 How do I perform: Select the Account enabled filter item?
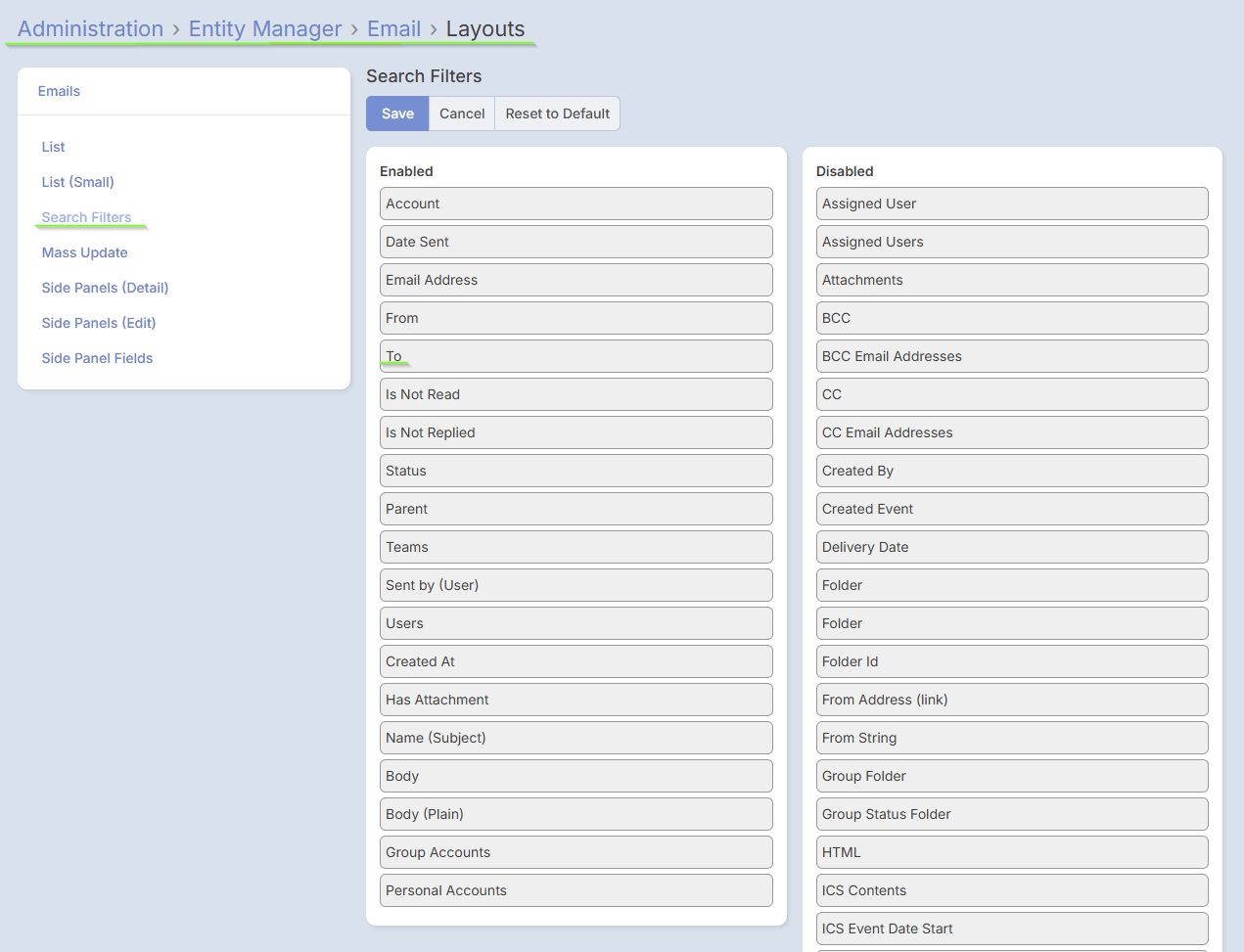(x=576, y=204)
